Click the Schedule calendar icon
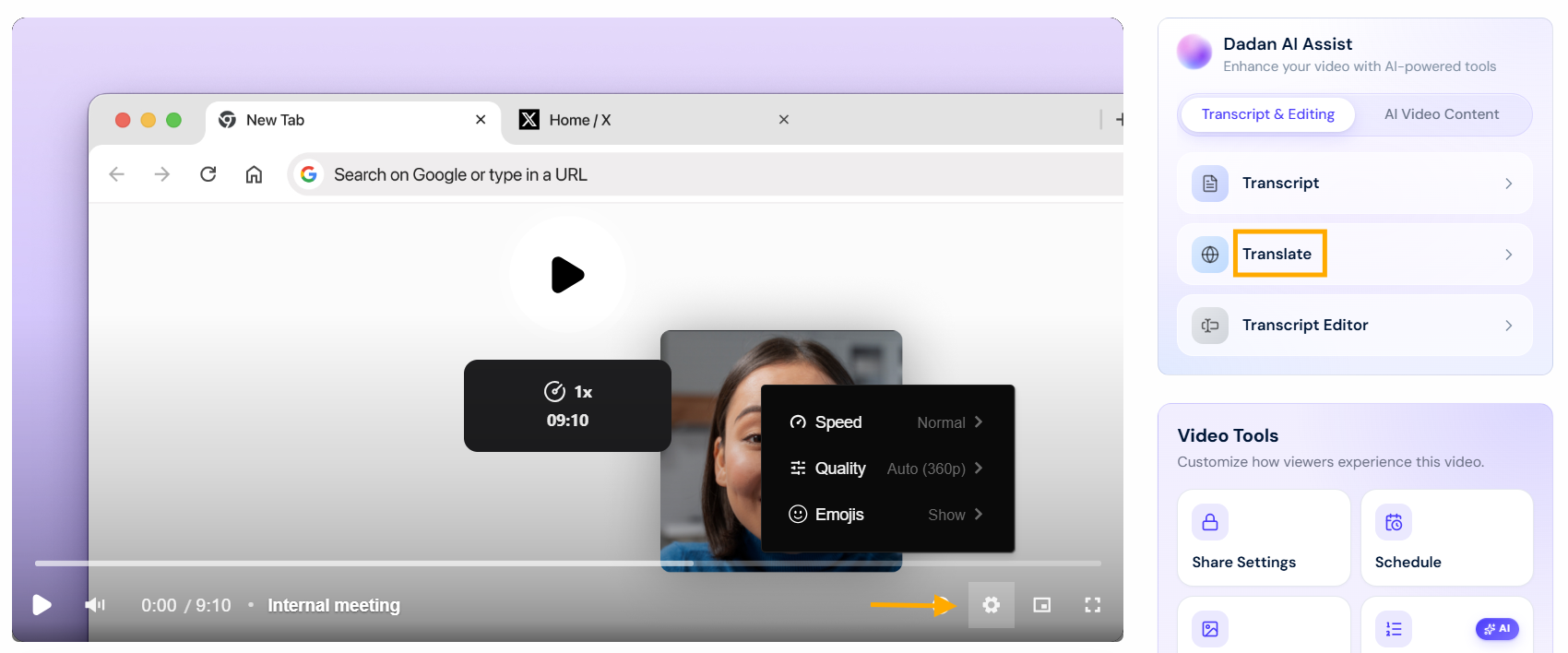This screenshot has height=653, width=1568. (x=1394, y=522)
